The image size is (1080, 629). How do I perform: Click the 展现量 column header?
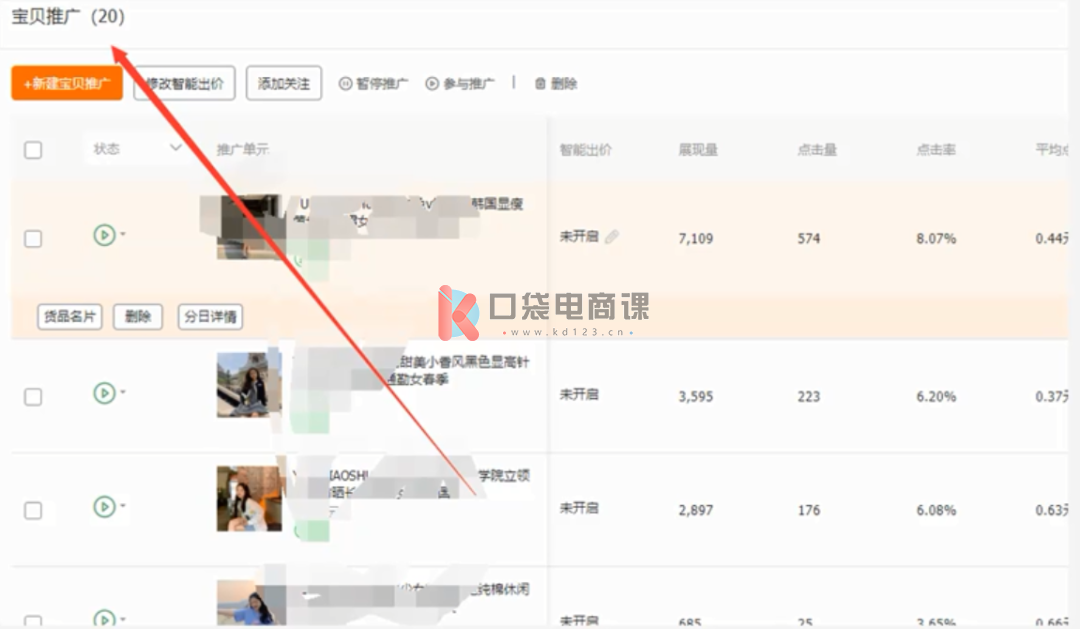pyautogui.click(x=698, y=149)
